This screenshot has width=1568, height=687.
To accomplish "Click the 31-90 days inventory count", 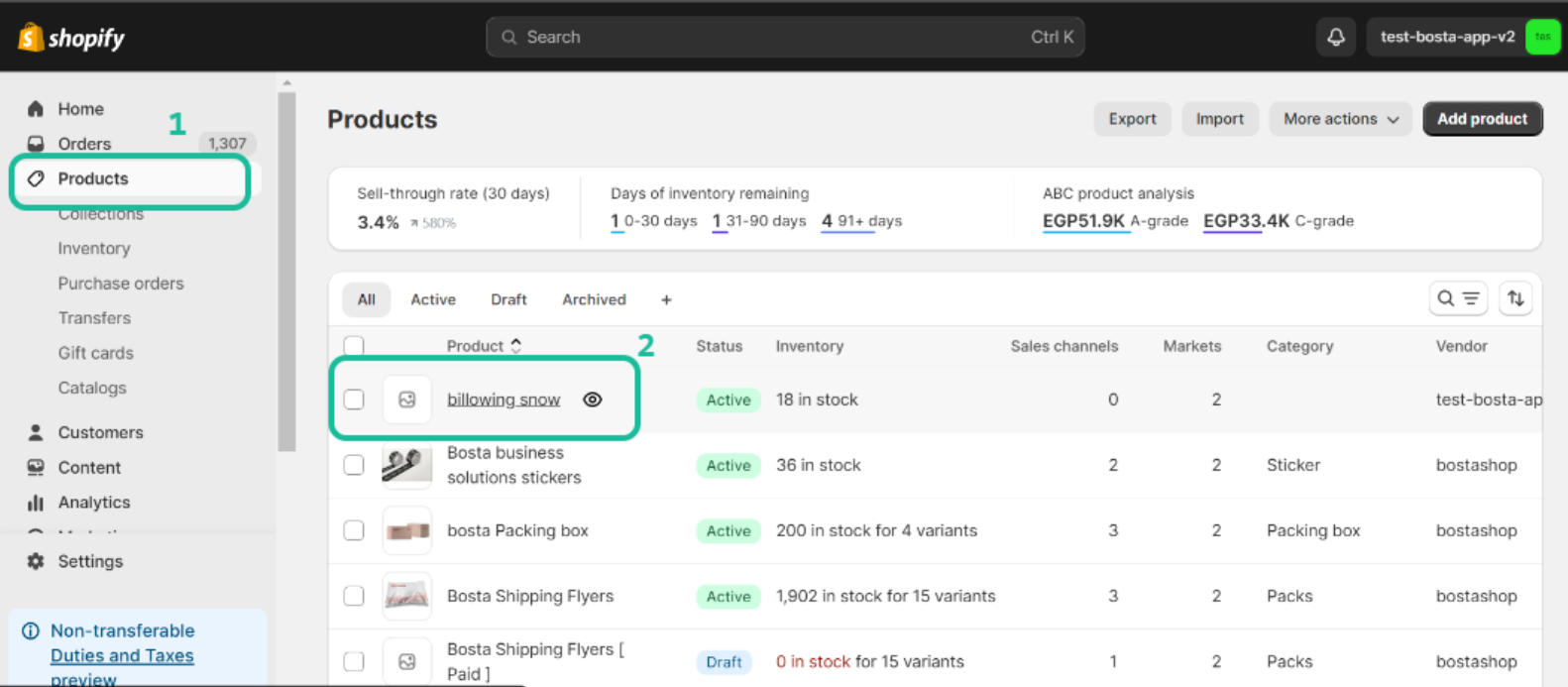I will pos(759,221).
